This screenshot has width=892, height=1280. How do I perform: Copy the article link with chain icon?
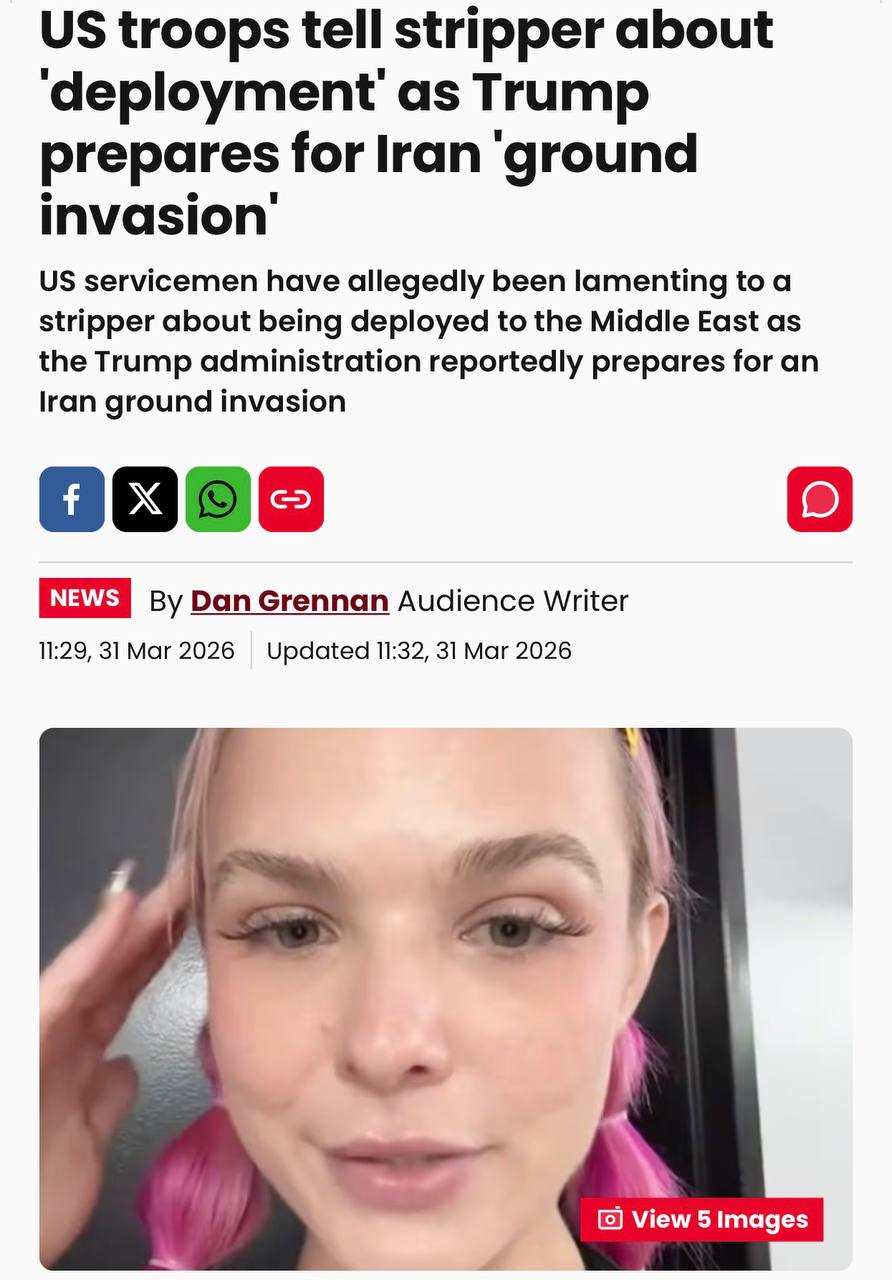pyautogui.click(x=291, y=499)
